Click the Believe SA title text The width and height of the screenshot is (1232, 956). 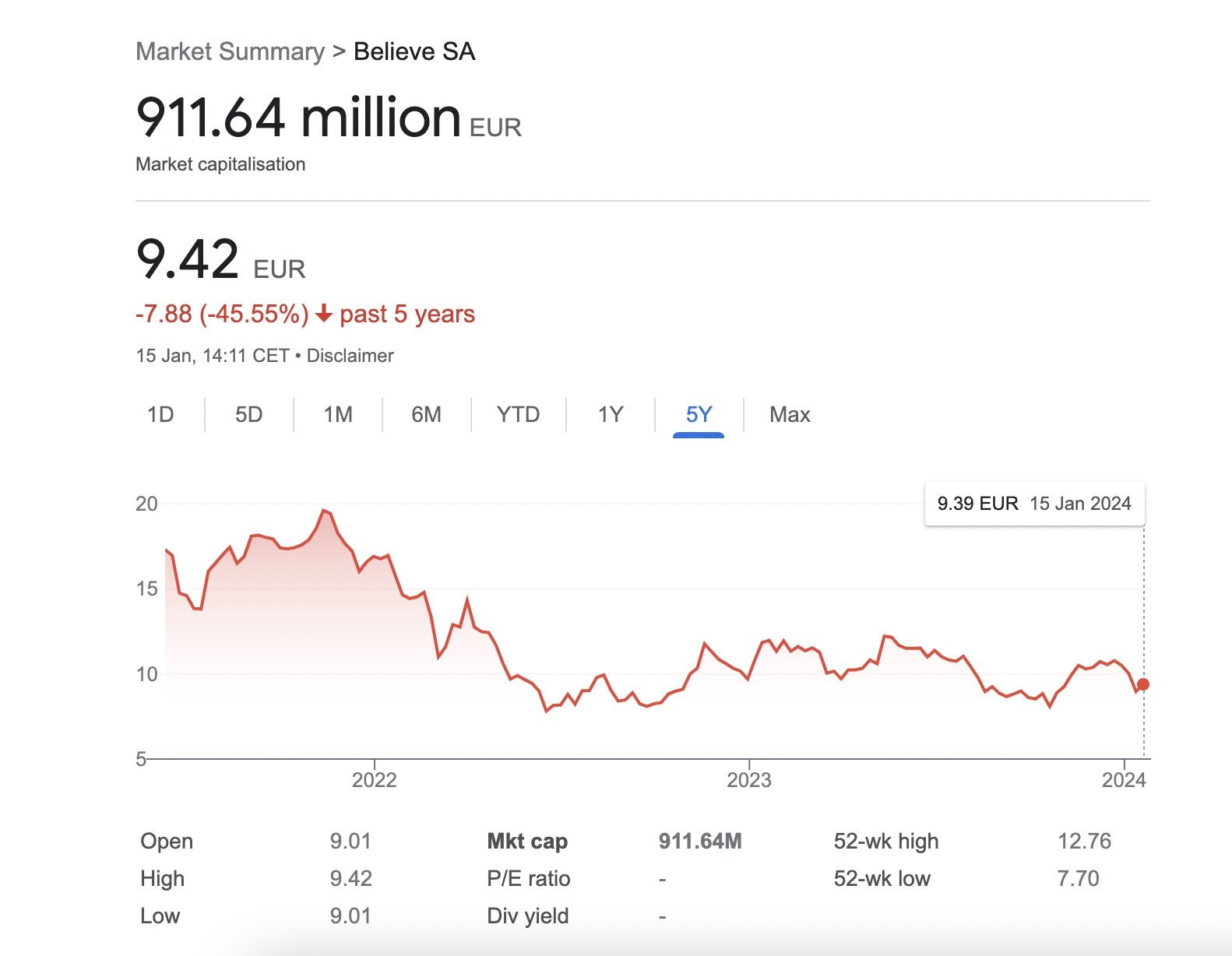tap(414, 51)
